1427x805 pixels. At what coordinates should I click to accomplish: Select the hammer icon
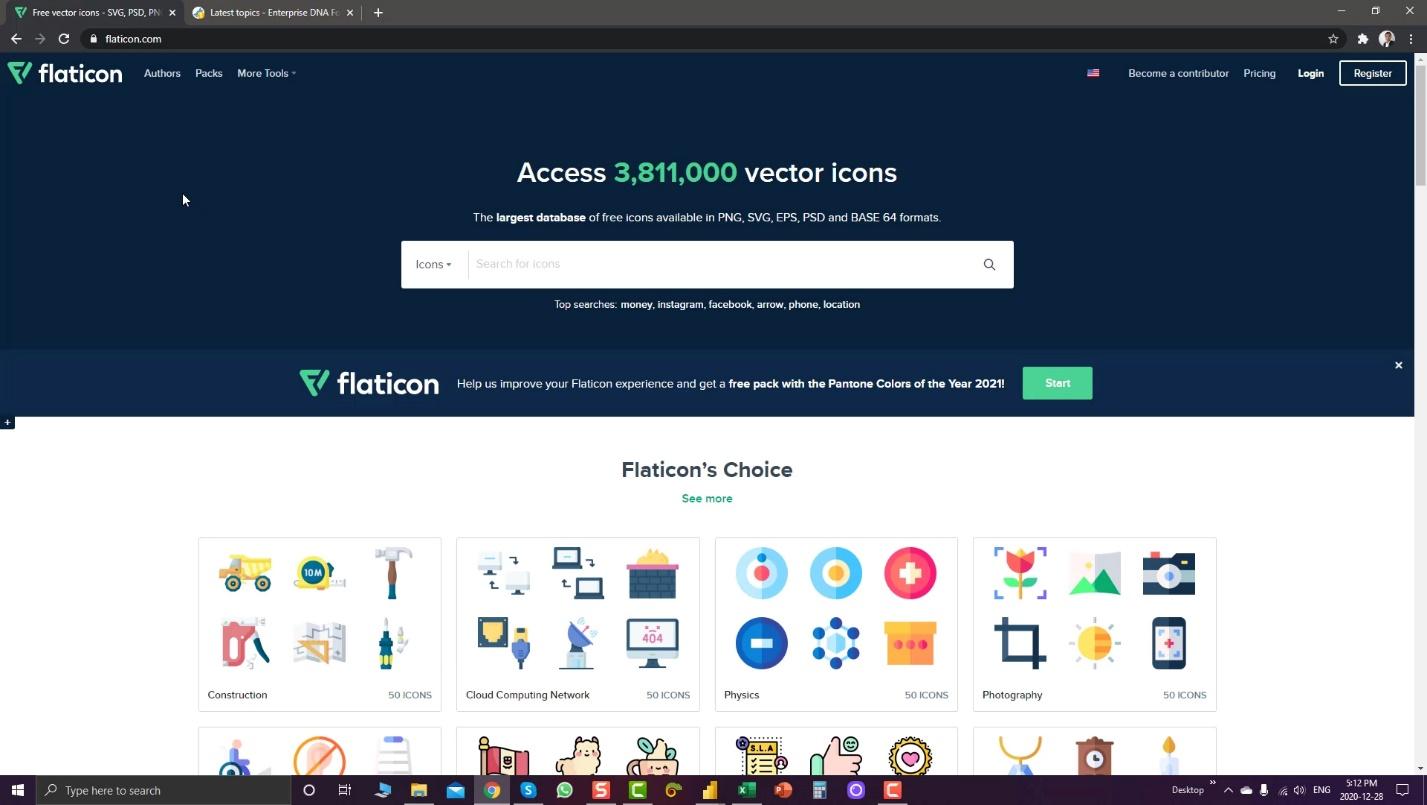coord(393,573)
